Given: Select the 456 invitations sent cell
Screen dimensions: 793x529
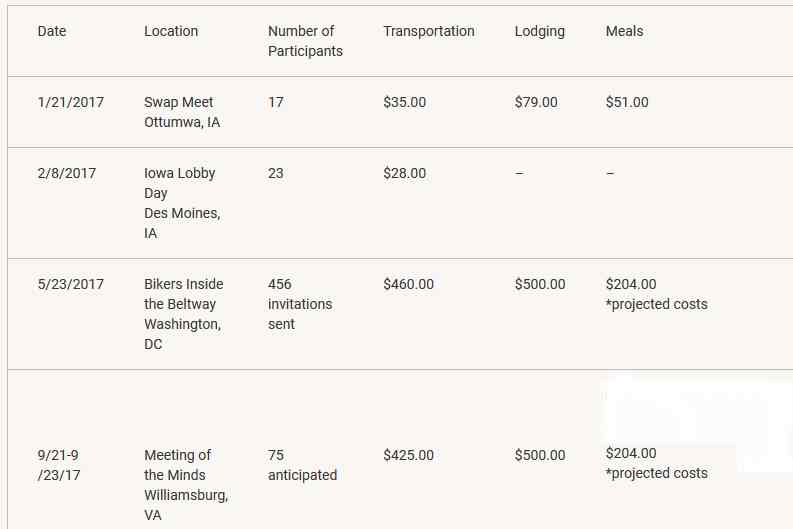Looking at the screenshot, I should (x=300, y=304).
